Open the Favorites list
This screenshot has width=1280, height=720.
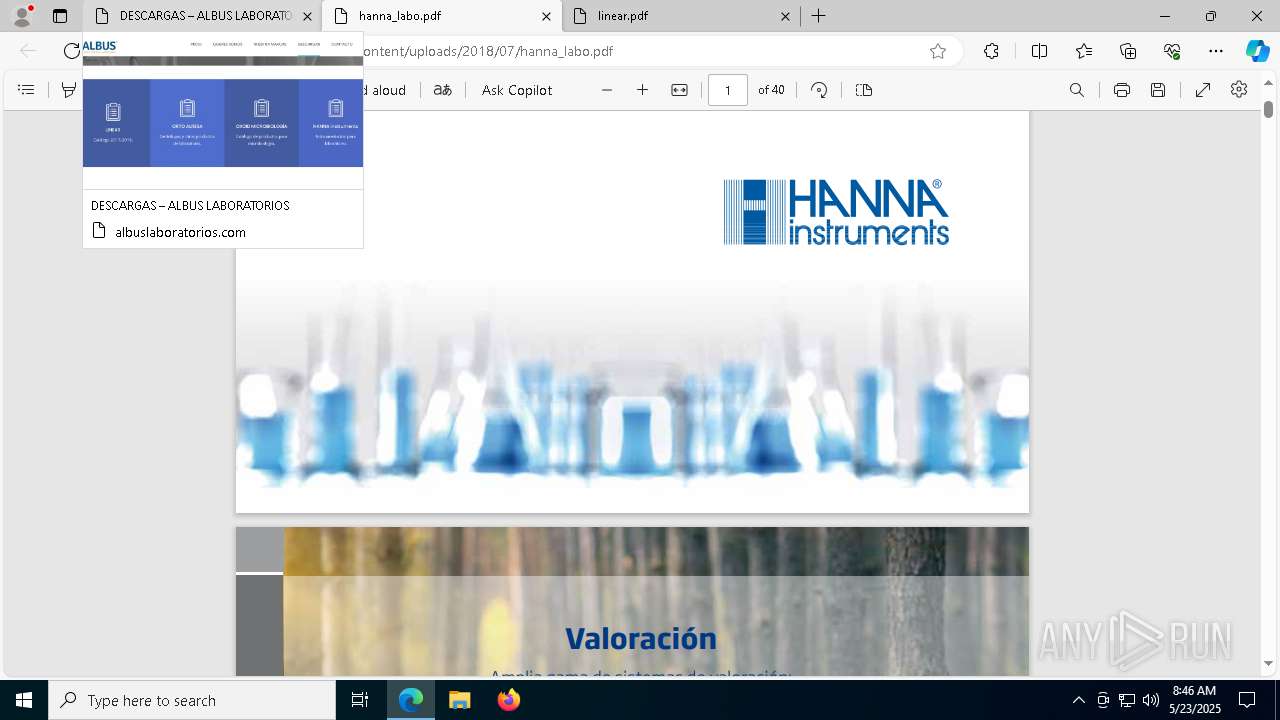(1084, 51)
